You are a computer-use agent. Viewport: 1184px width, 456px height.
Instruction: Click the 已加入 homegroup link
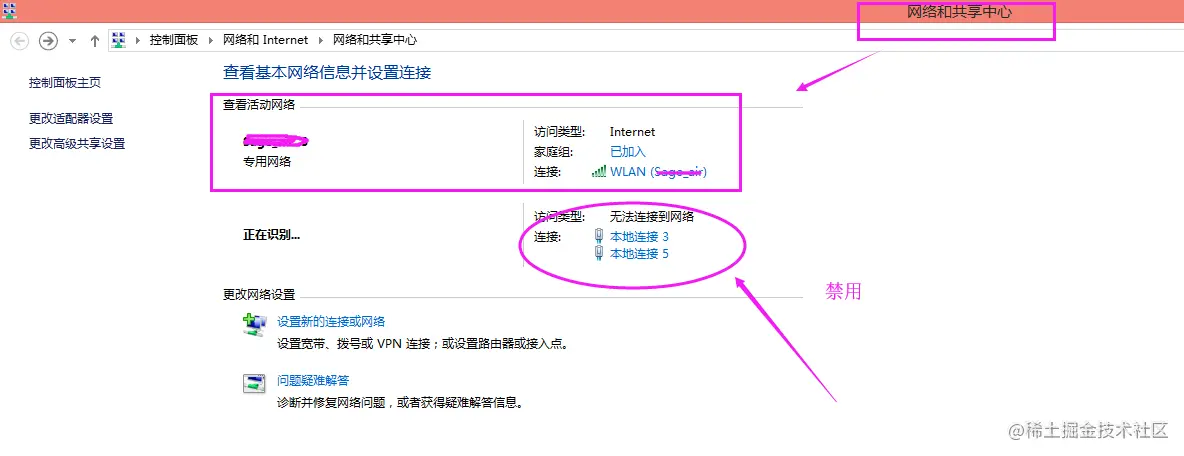click(x=627, y=152)
